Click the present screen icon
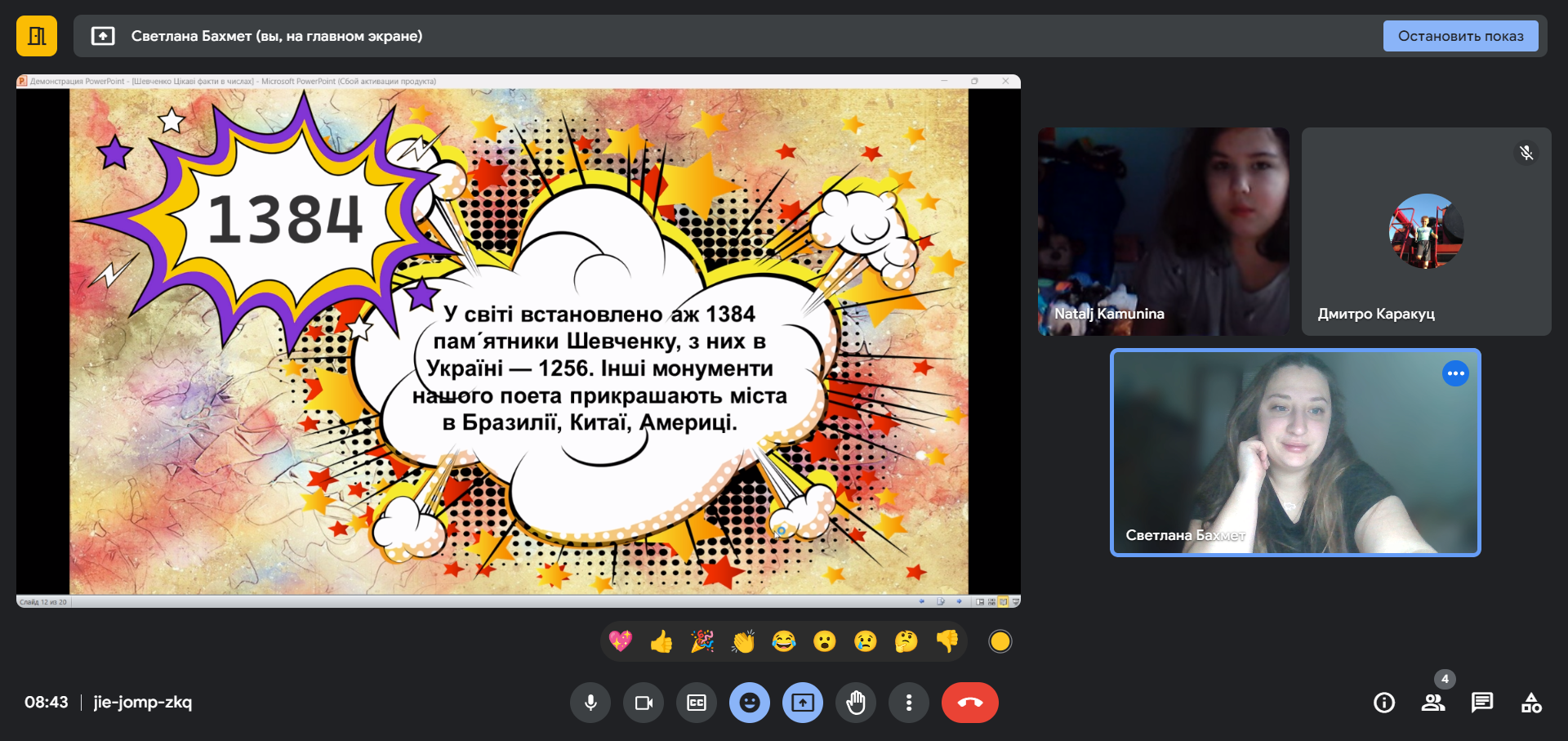Viewport: 1568px width, 741px height. (803, 703)
